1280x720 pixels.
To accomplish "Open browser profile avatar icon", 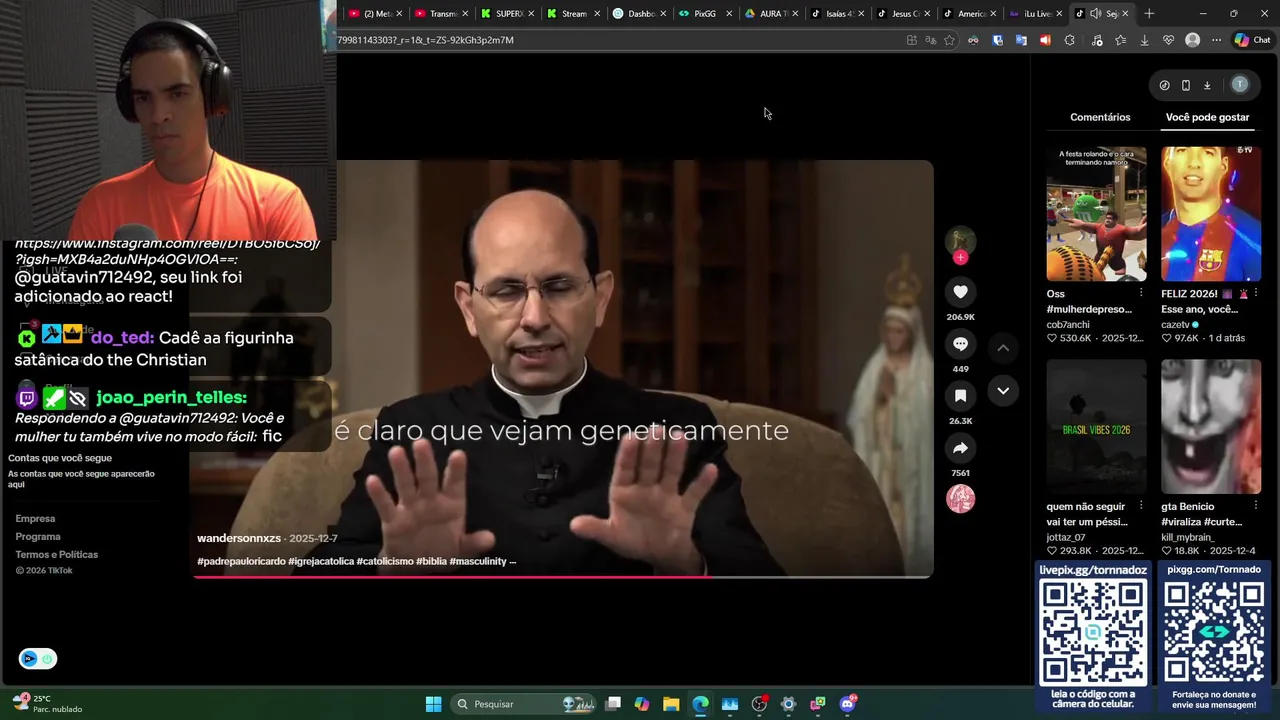I will pyautogui.click(x=1192, y=40).
